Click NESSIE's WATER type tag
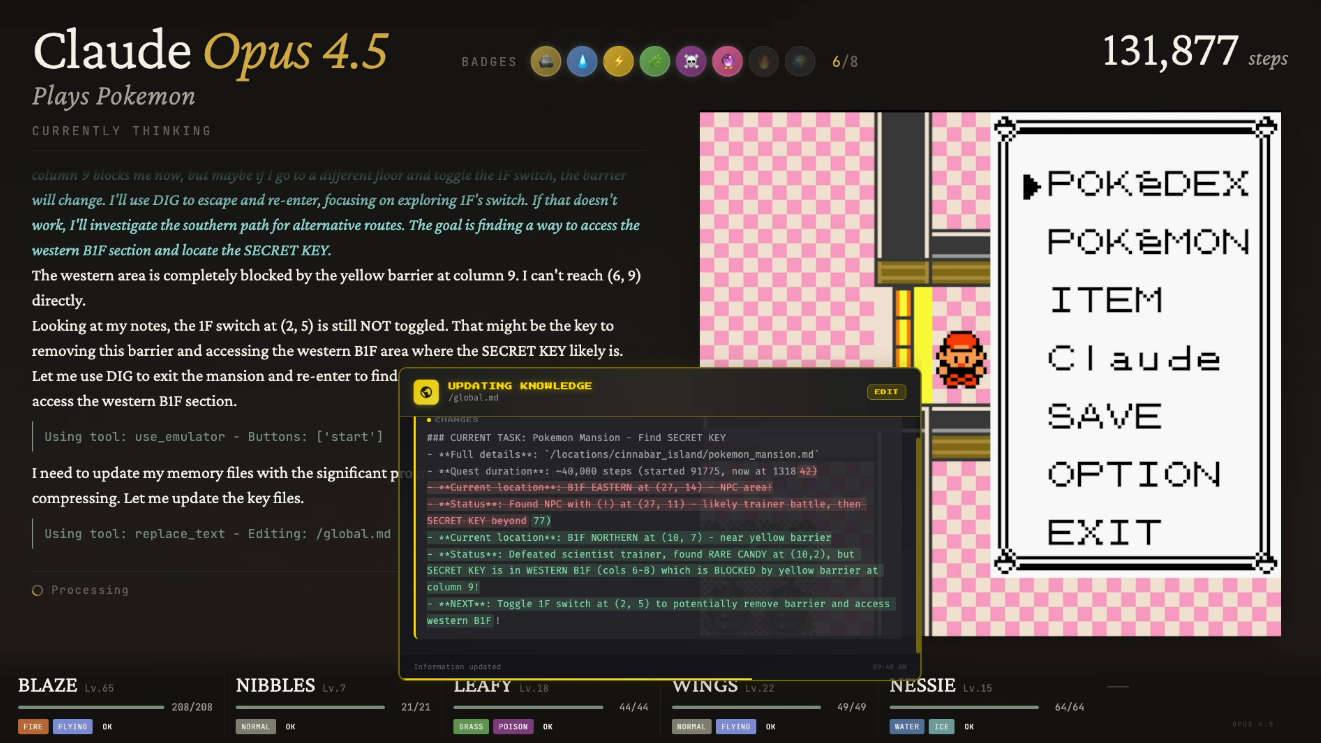 click(907, 727)
